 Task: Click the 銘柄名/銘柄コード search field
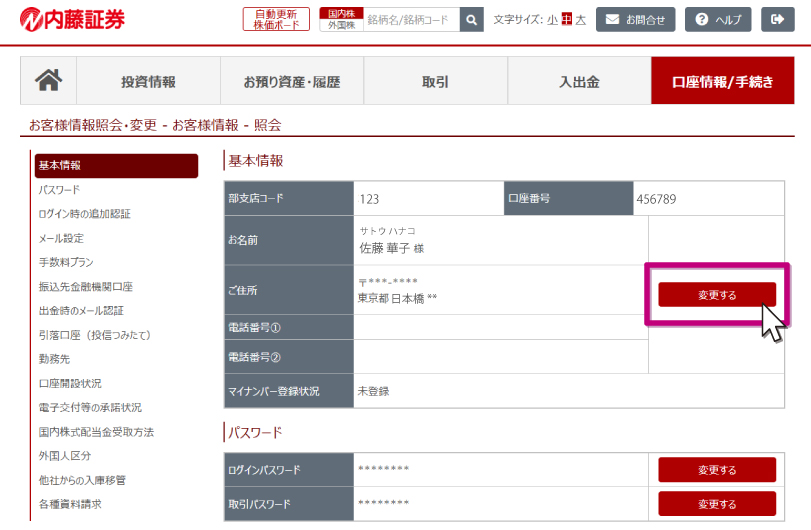(x=410, y=19)
